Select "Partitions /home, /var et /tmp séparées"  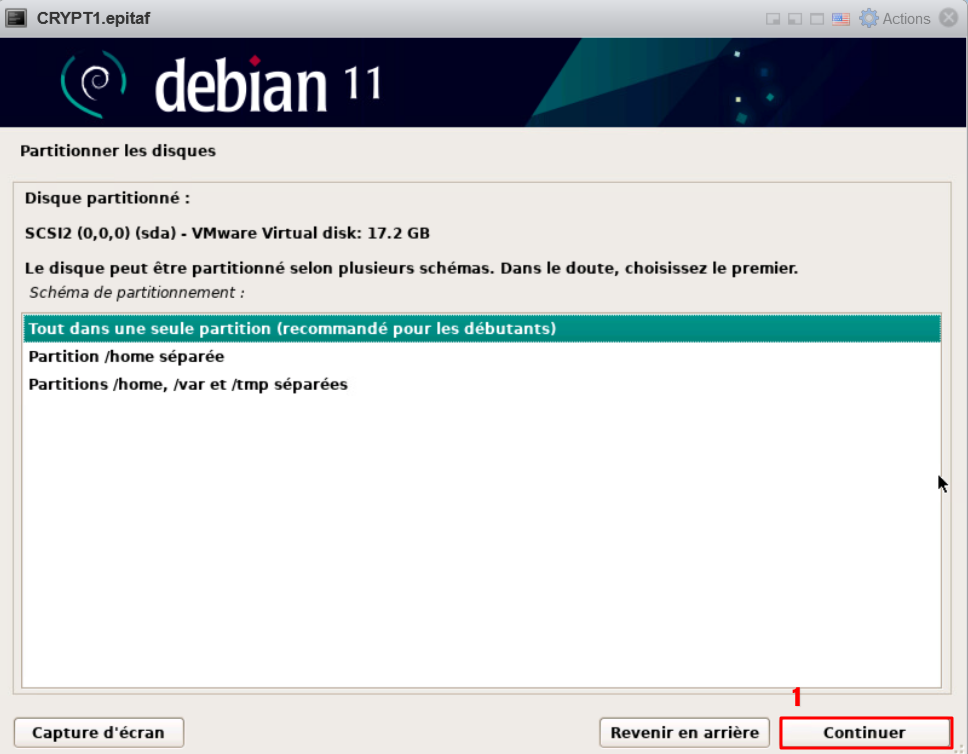pos(188,384)
